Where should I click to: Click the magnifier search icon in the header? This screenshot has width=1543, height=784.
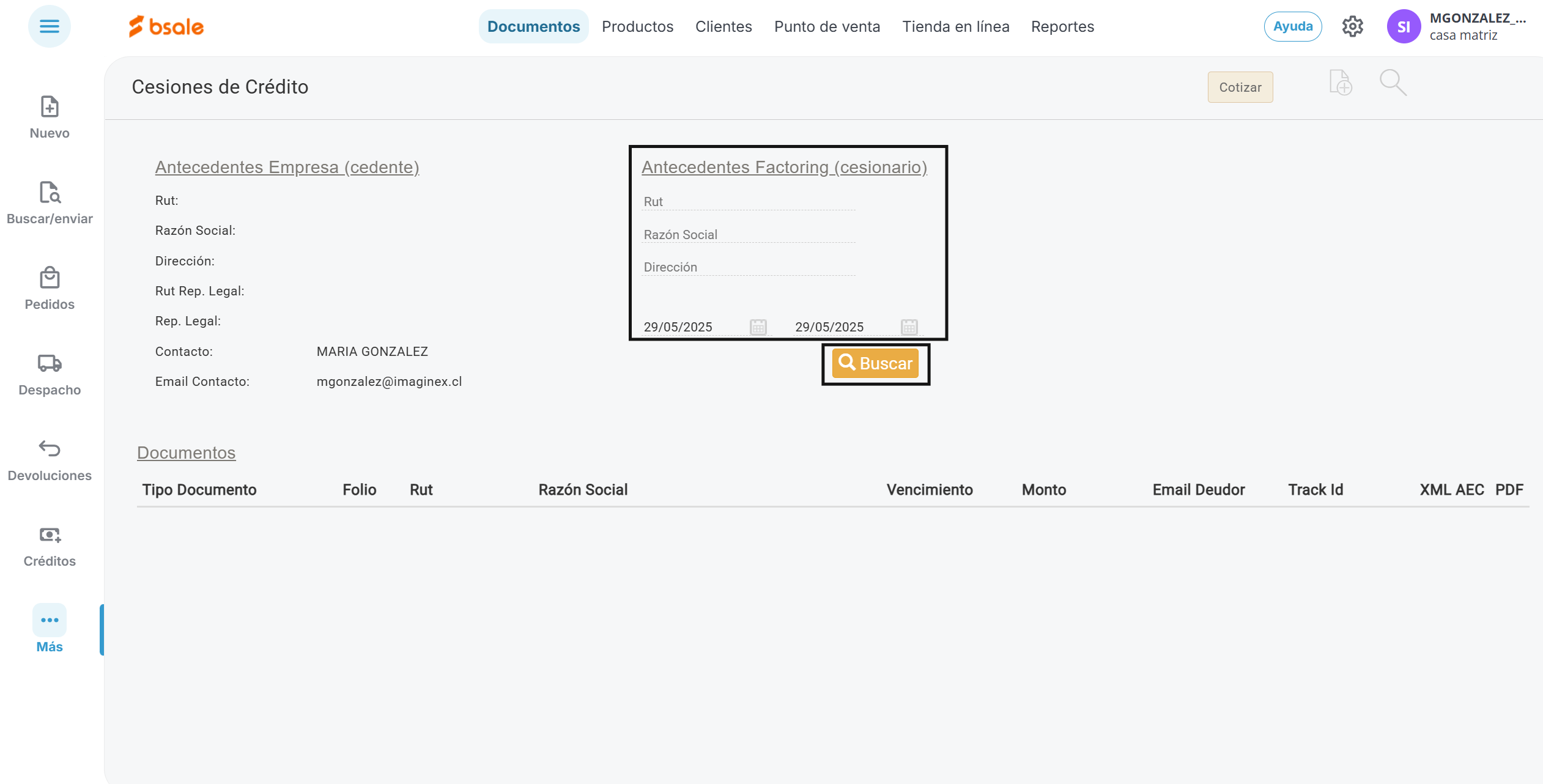tap(1393, 83)
